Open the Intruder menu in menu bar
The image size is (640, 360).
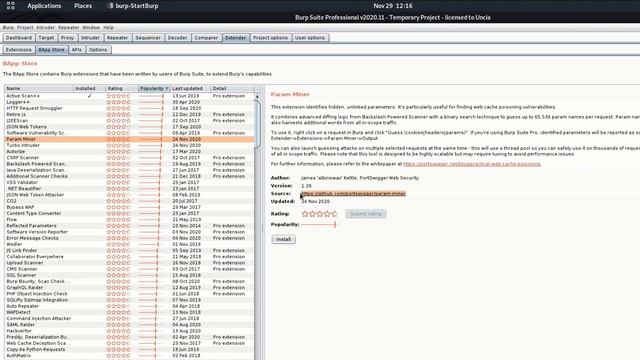[45, 27]
